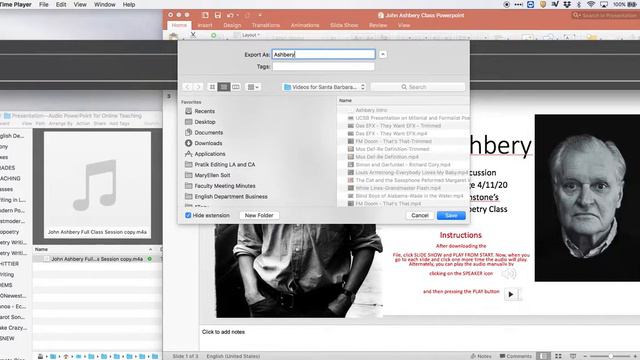Image resolution: width=640 pixels, height=360 pixels.
Task: Open the Help menu in menu bar
Action: coord(129,4)
